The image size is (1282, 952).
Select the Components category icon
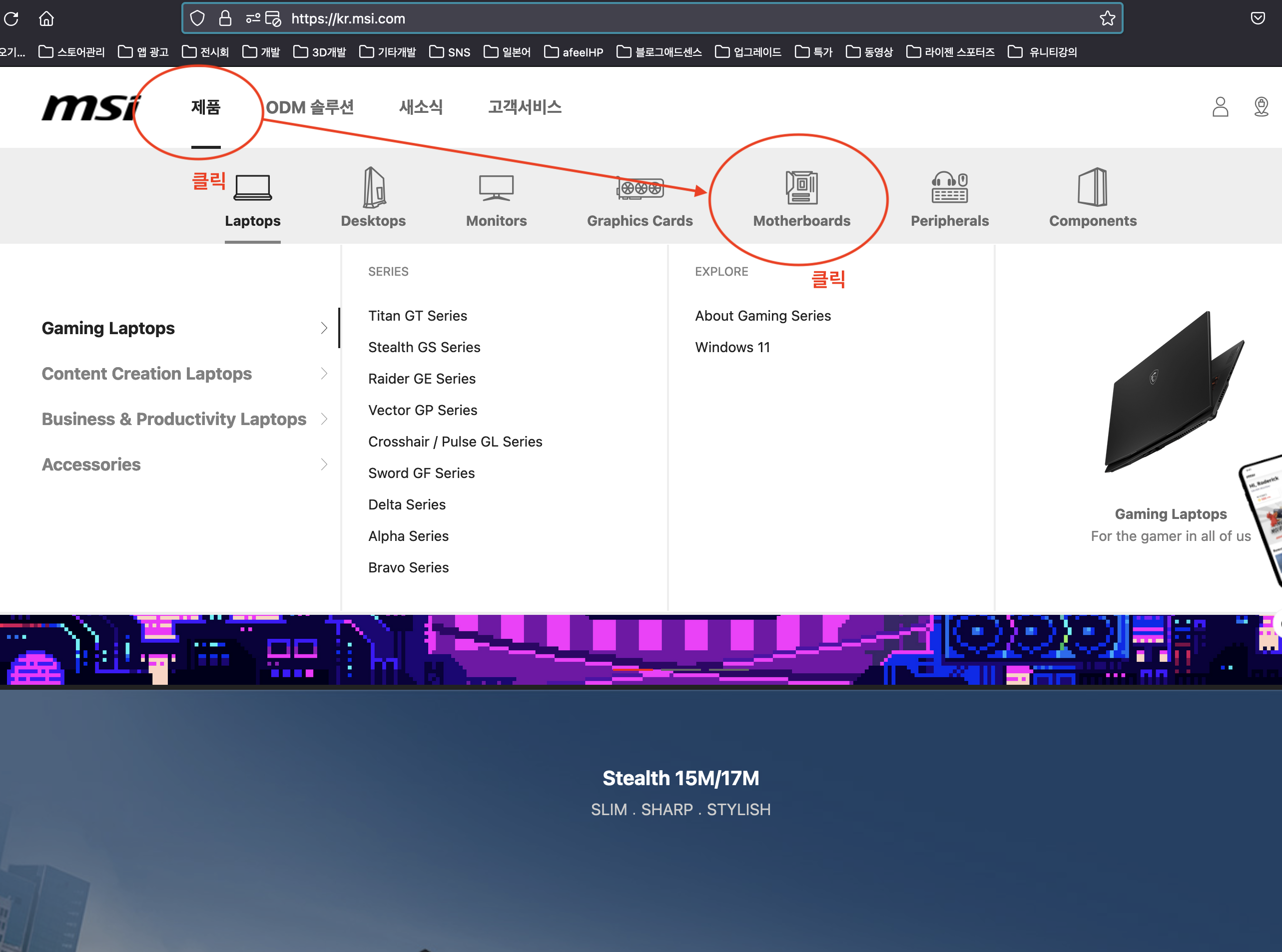coord(1092,187)
